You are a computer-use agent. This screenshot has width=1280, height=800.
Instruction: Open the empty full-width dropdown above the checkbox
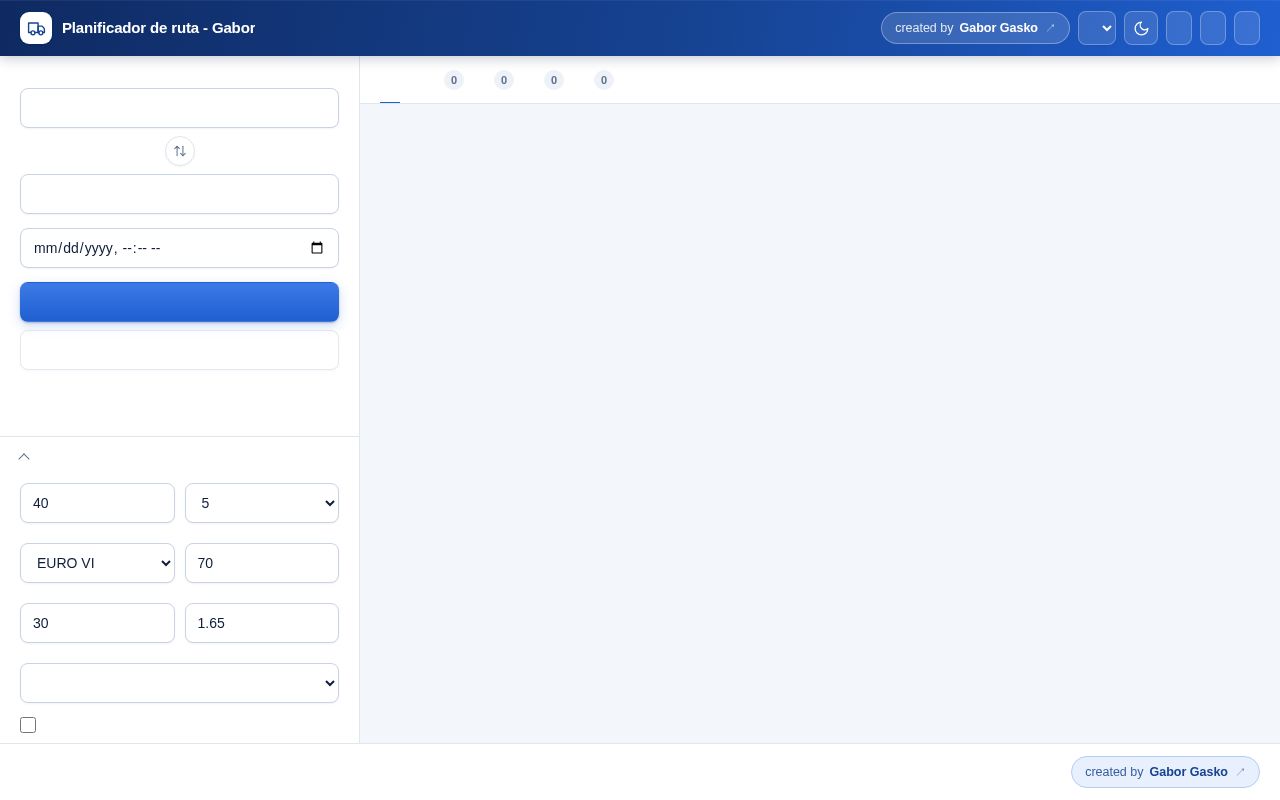(x=179, y=683)
